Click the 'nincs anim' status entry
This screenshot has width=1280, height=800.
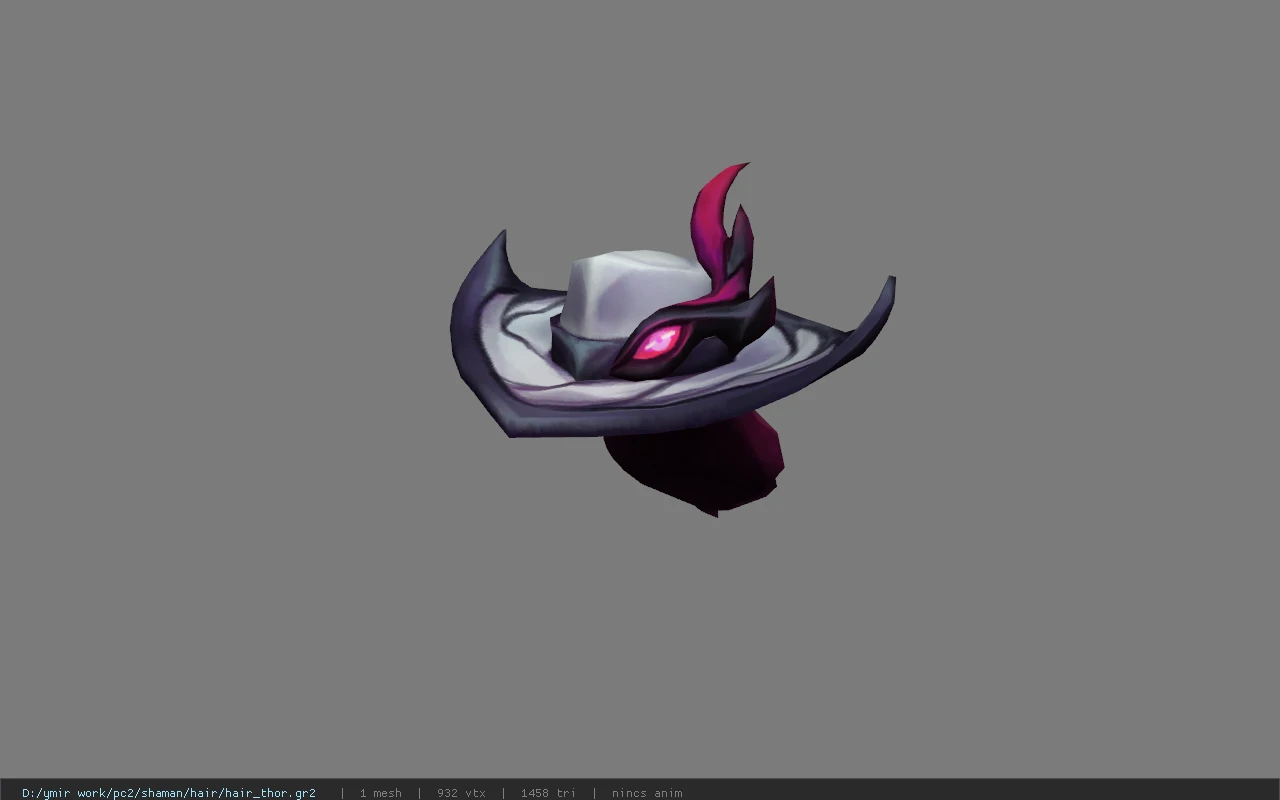[x=647, y=793]
